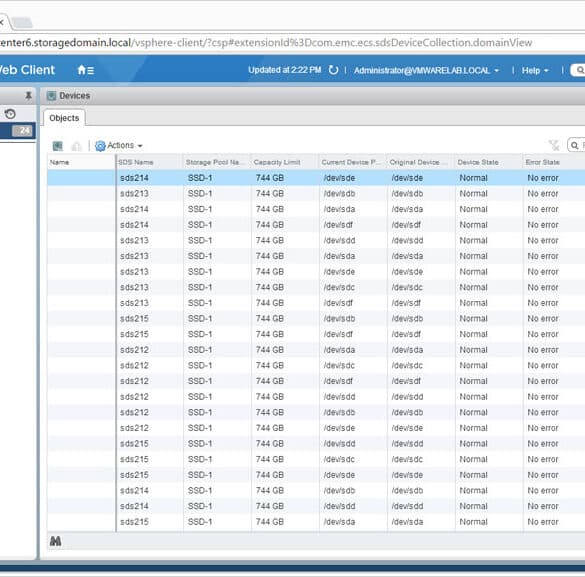This screenshot has height=577, width=585.
Task: Select the sds212 row with /dev/sdd
Action: pos(316,397)
